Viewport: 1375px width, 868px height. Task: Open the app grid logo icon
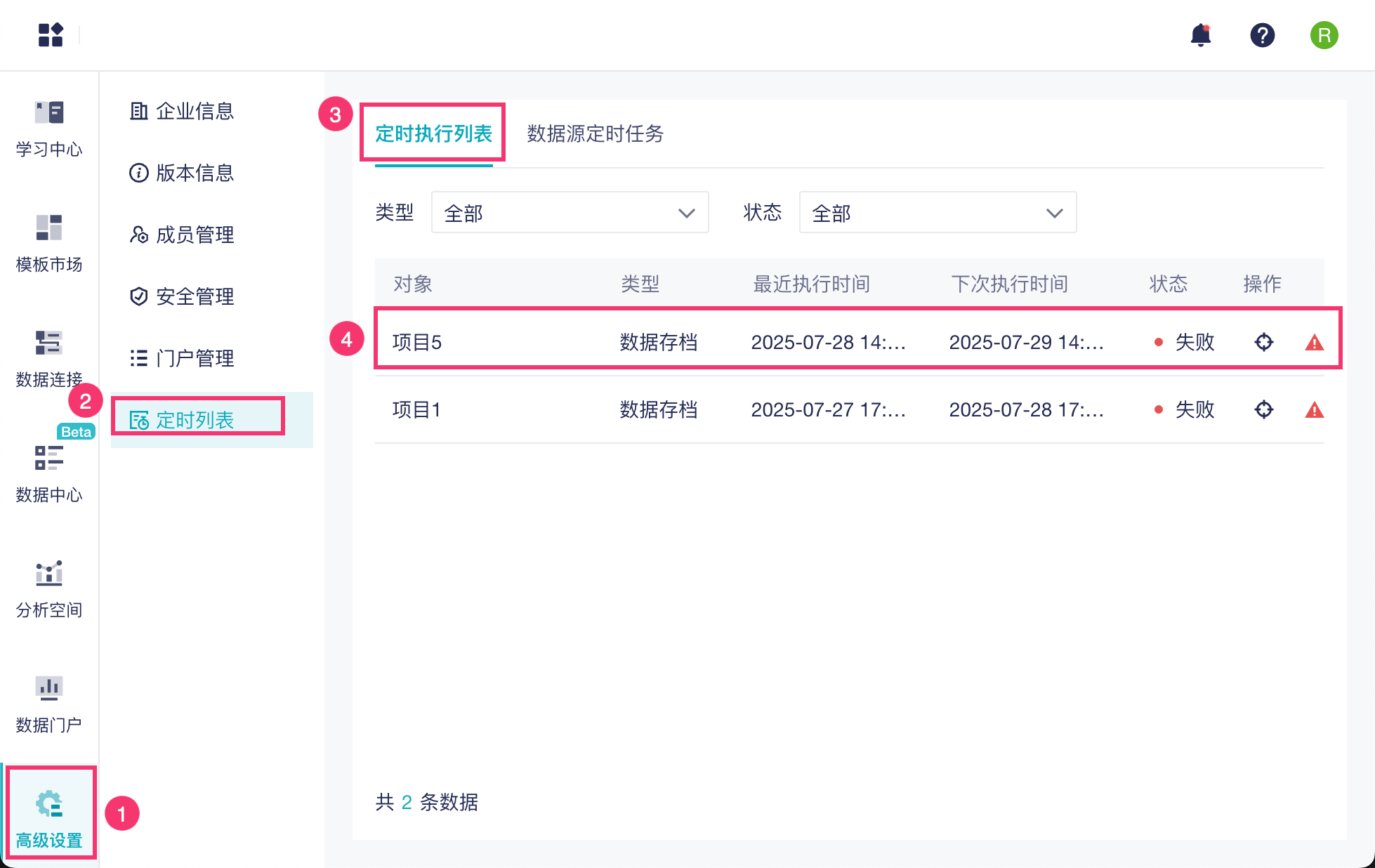51,34
